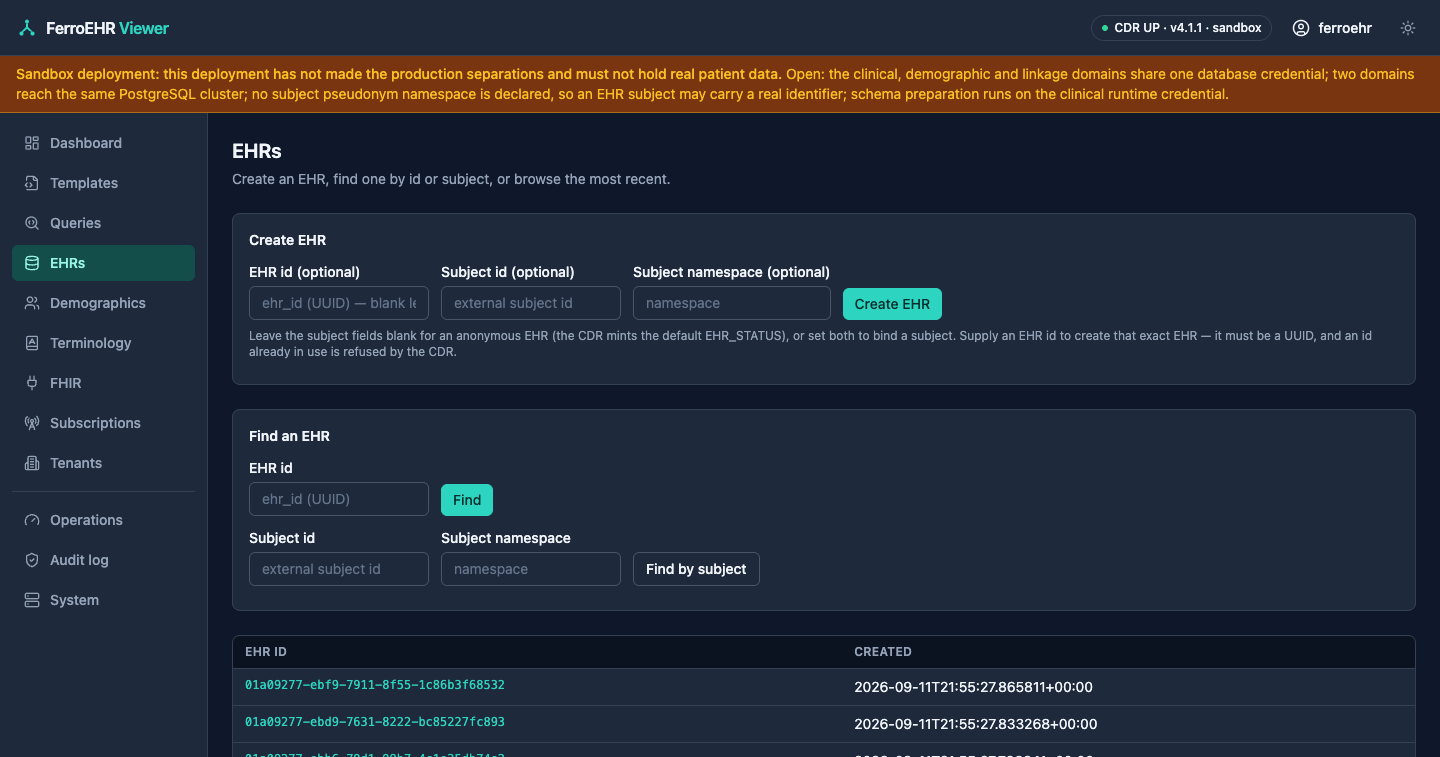
Task: Click the Queries magnifier icon
Action: click(x=32, y=223)
